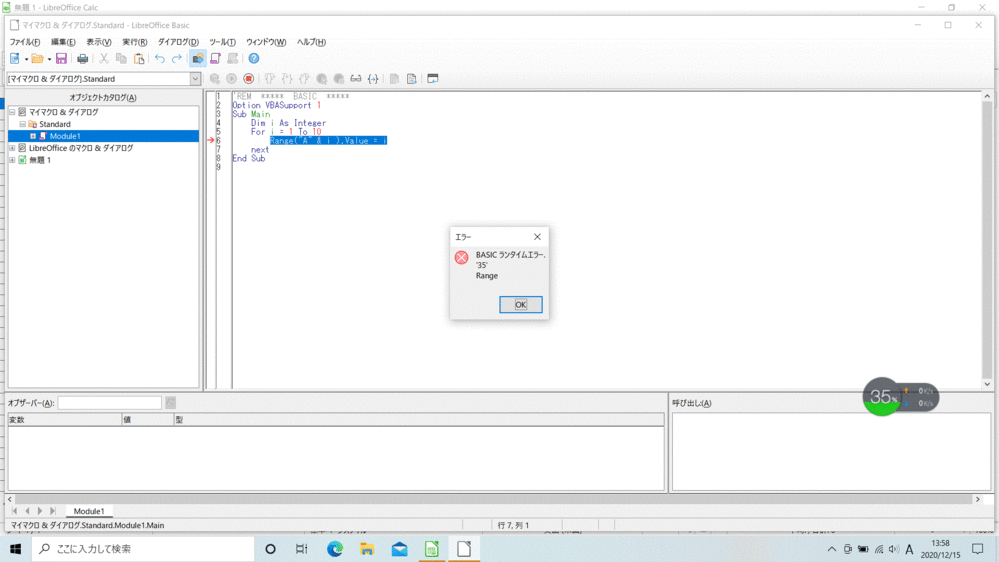The image size is (999, 562).
Task: Collapse the Standard library tree node
Action: [x=22, y=124]
